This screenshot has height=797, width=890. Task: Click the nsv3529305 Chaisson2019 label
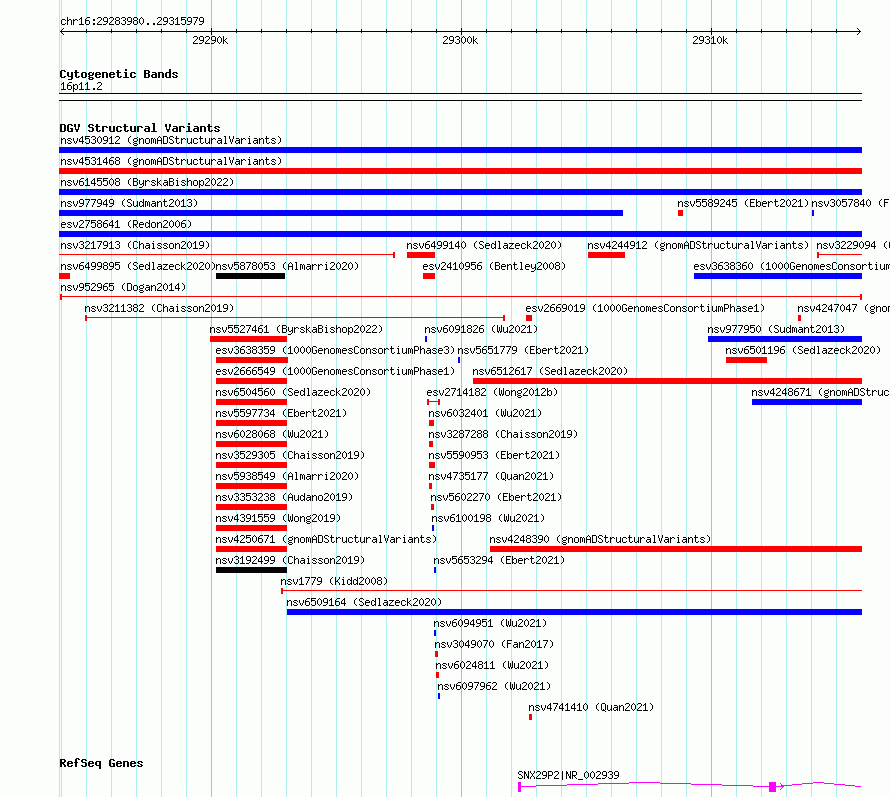click(290, 455)
